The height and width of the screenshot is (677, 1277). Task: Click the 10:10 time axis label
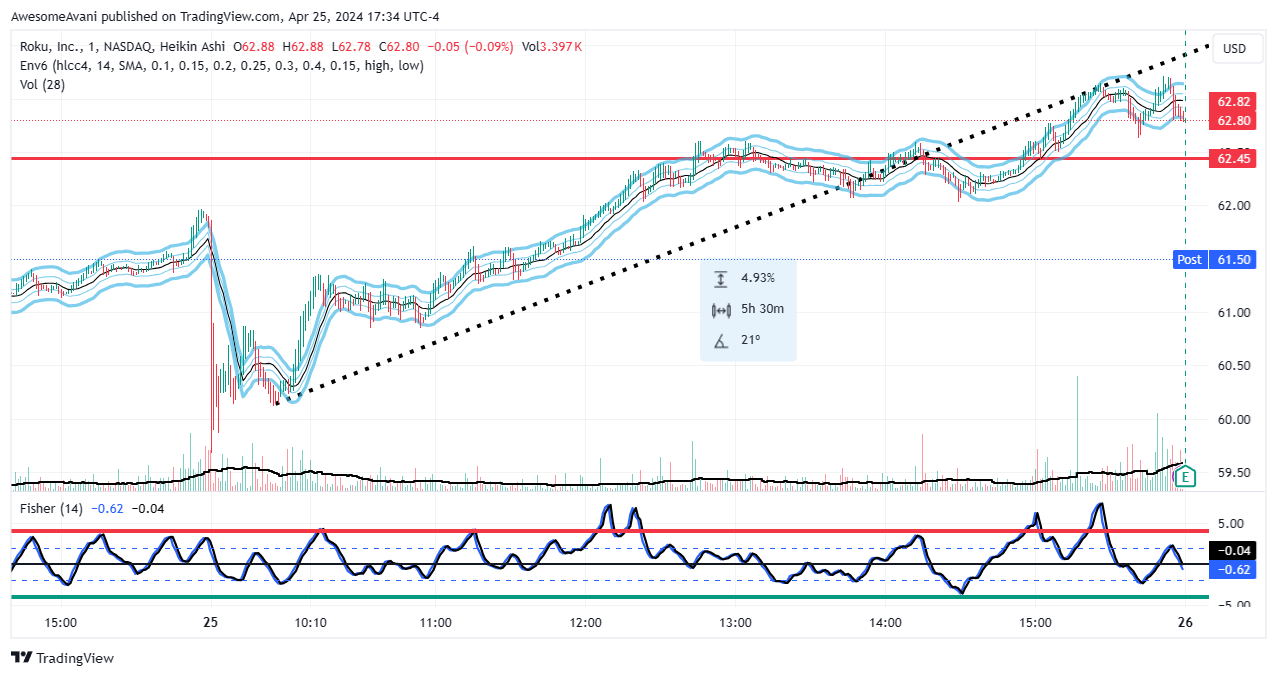coord(310,622)
